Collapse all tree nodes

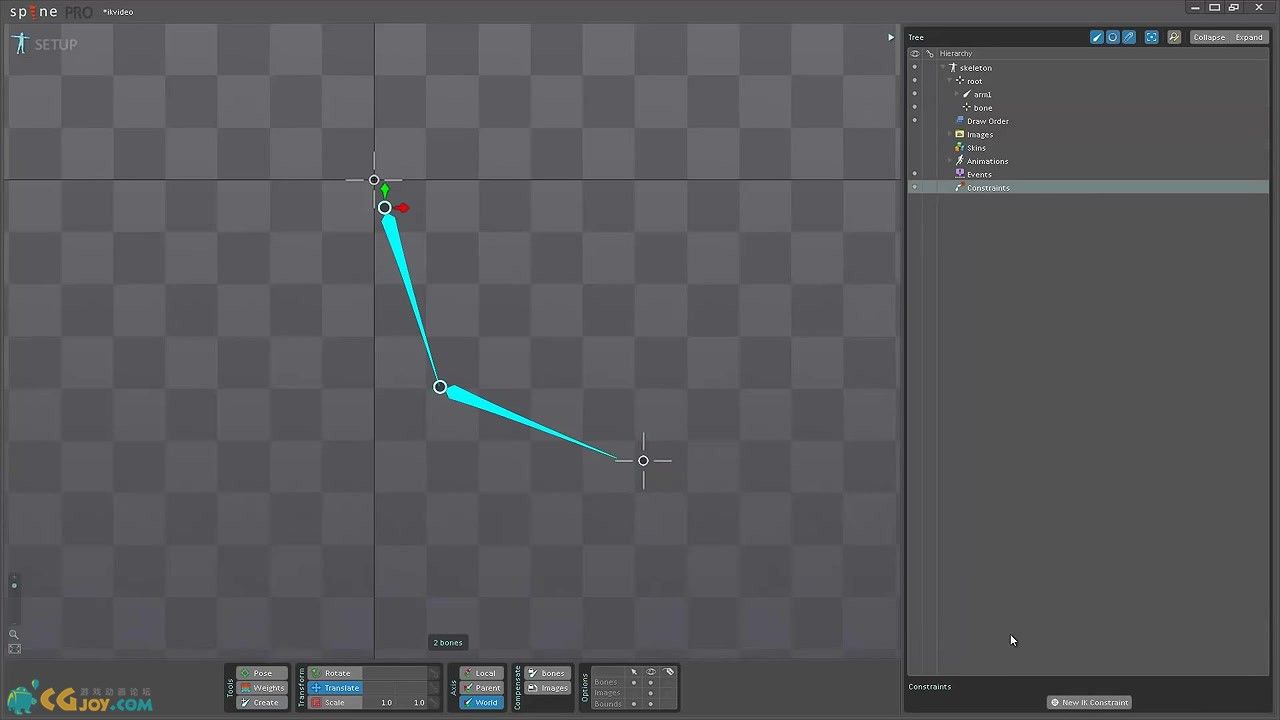[1209, 37]
